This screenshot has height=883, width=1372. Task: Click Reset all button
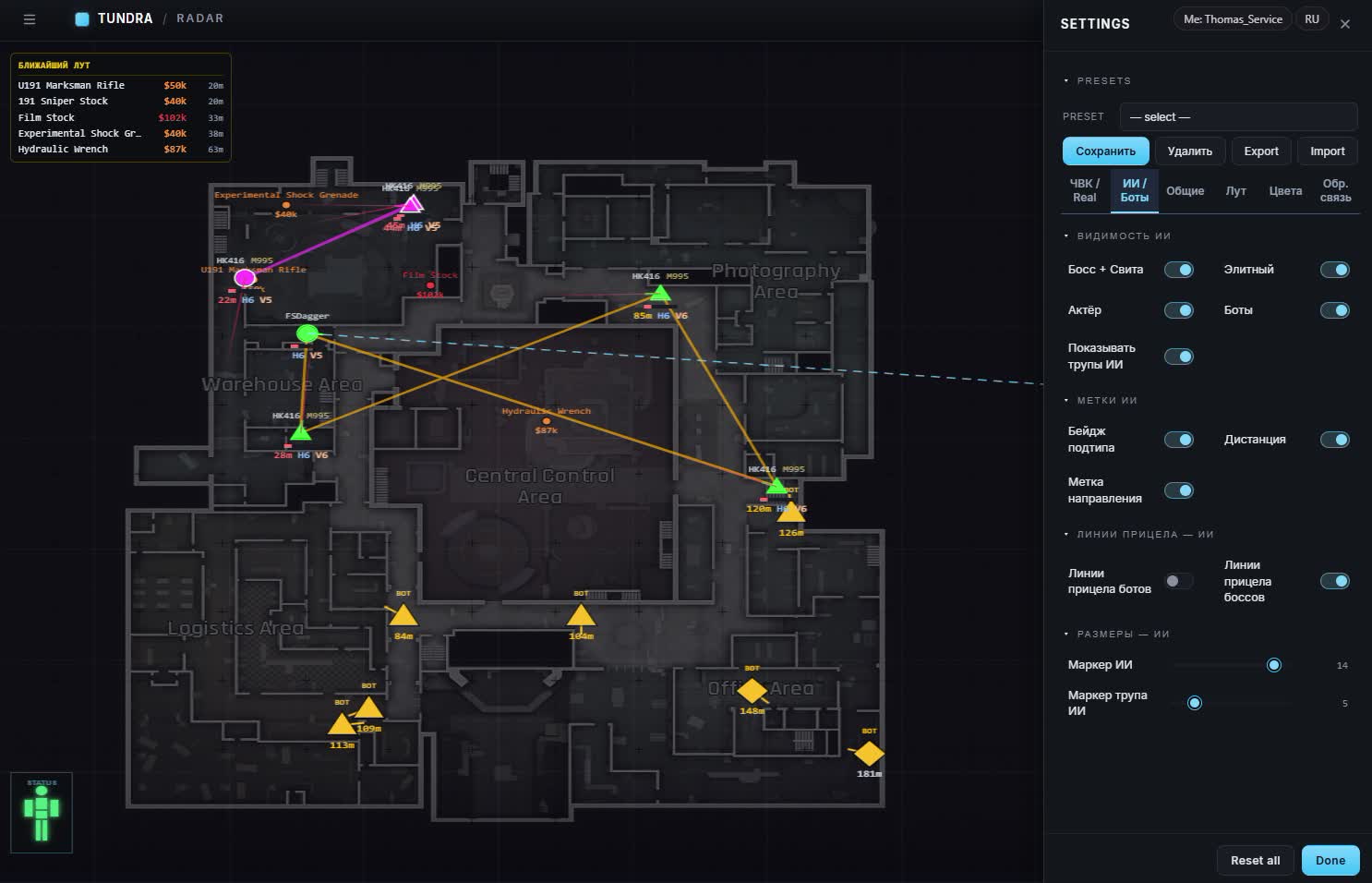click(x=1255, y=861)
